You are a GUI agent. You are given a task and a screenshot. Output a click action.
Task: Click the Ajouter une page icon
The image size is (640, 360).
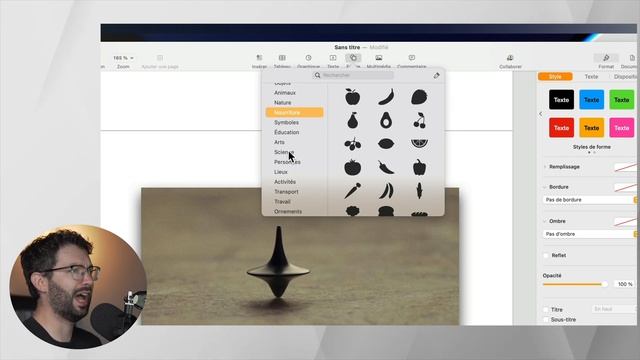(160, 58)
